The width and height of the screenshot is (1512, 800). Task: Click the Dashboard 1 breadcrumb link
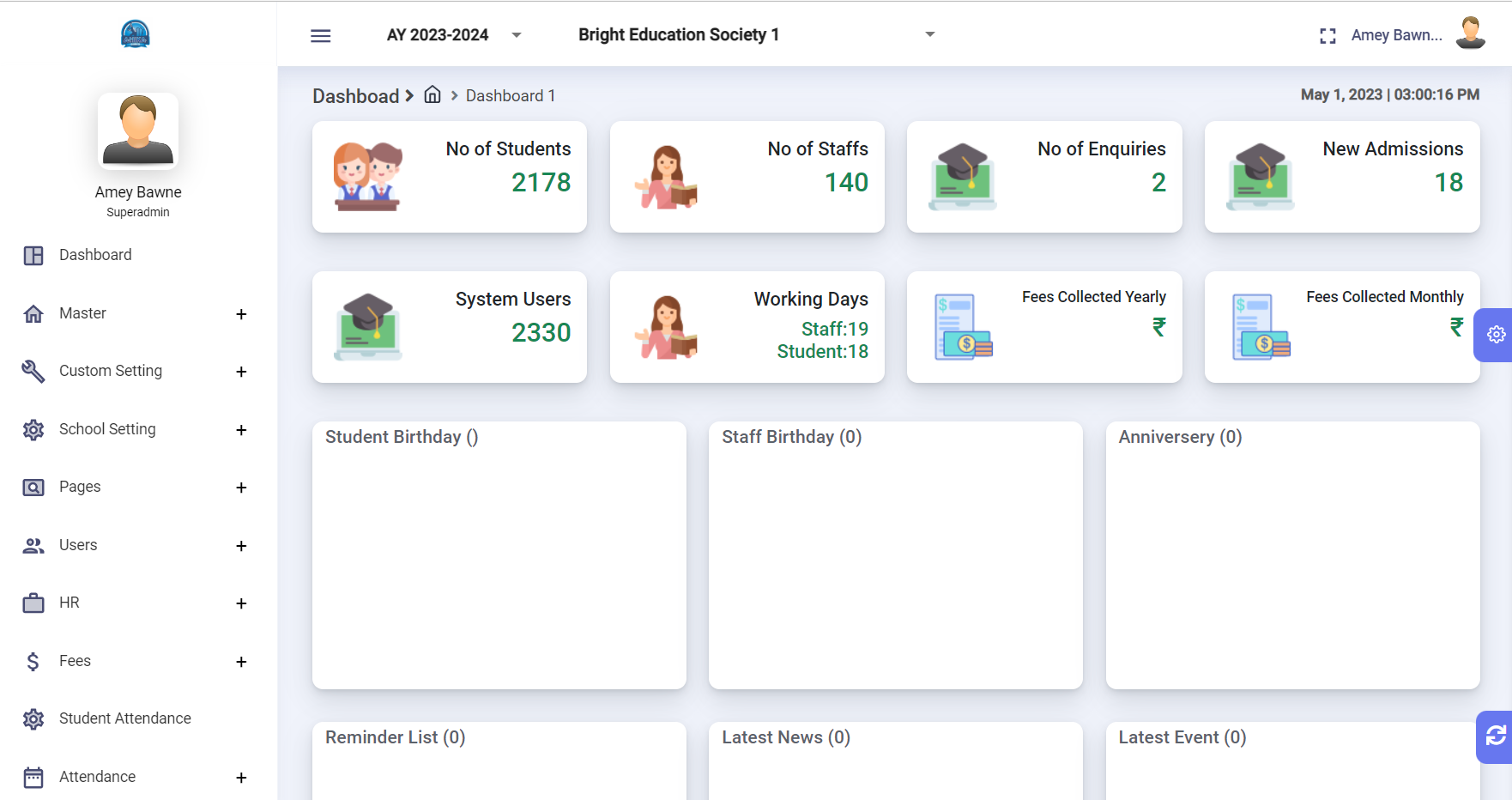[511, 96]
